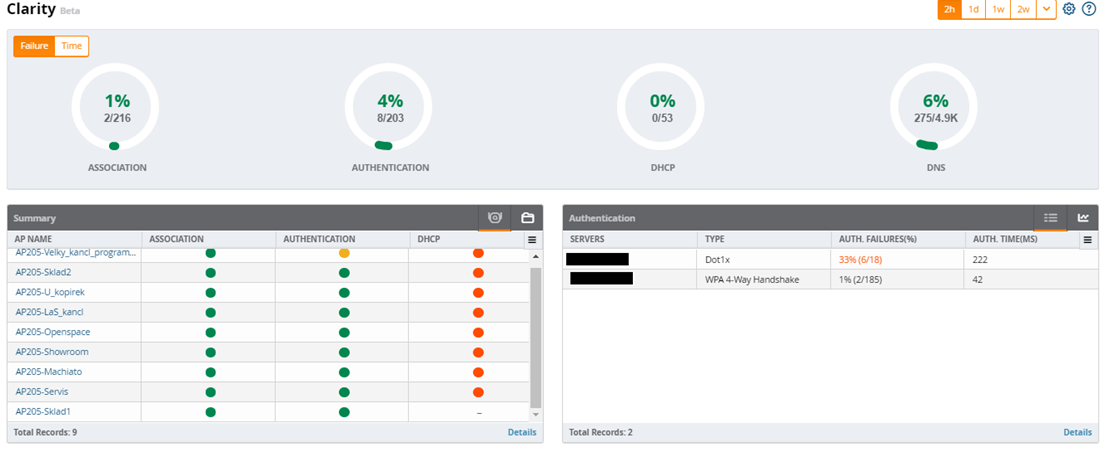The width and height of the screenshot is (1100, 457).
Task: Open AP205-Showroom access point link
Action: 52,352
